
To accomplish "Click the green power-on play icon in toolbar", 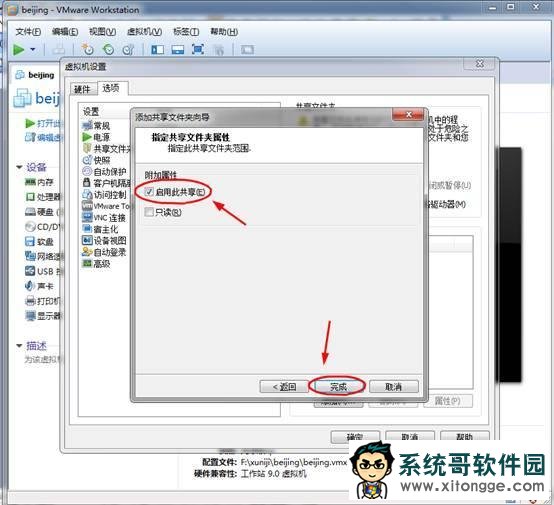I will 18,49.
